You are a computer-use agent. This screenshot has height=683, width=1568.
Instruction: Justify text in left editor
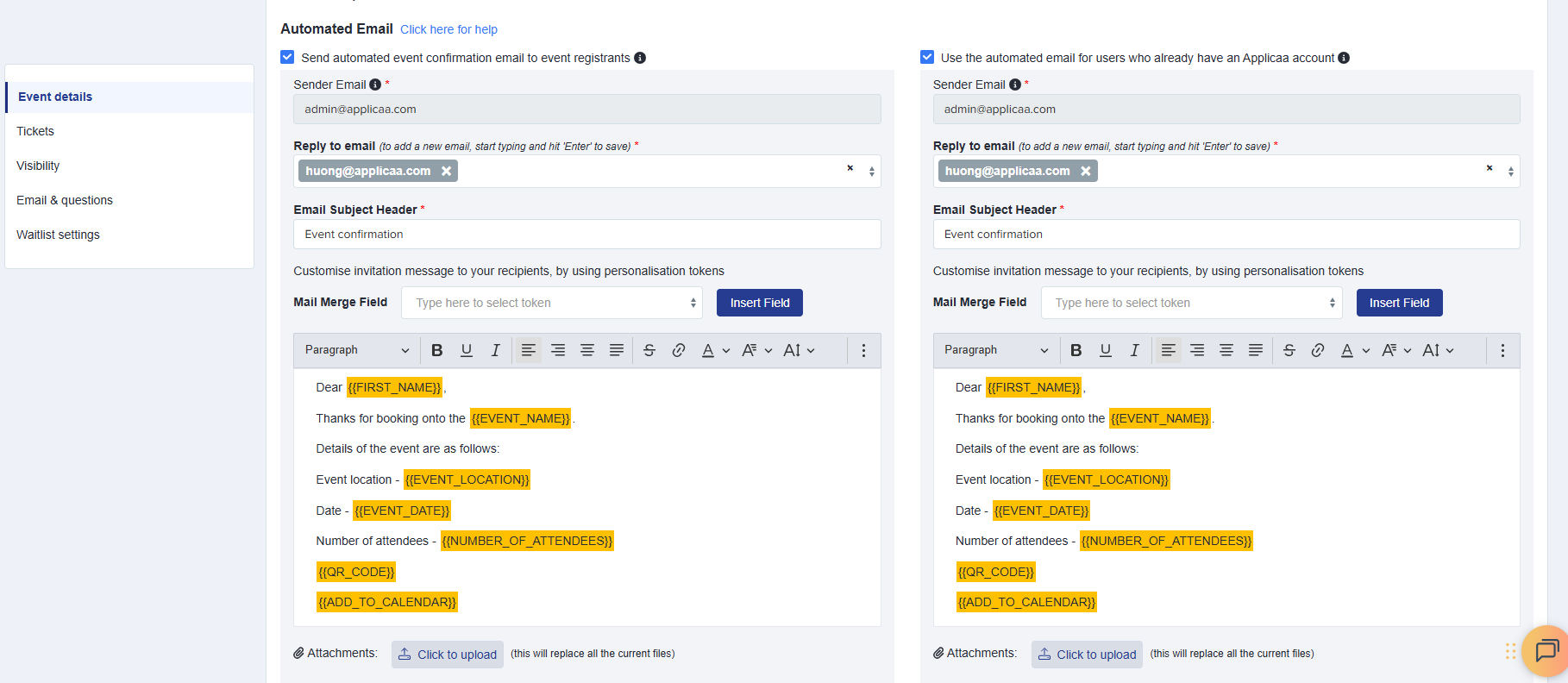pyautogui.click(x=617, y=350)
